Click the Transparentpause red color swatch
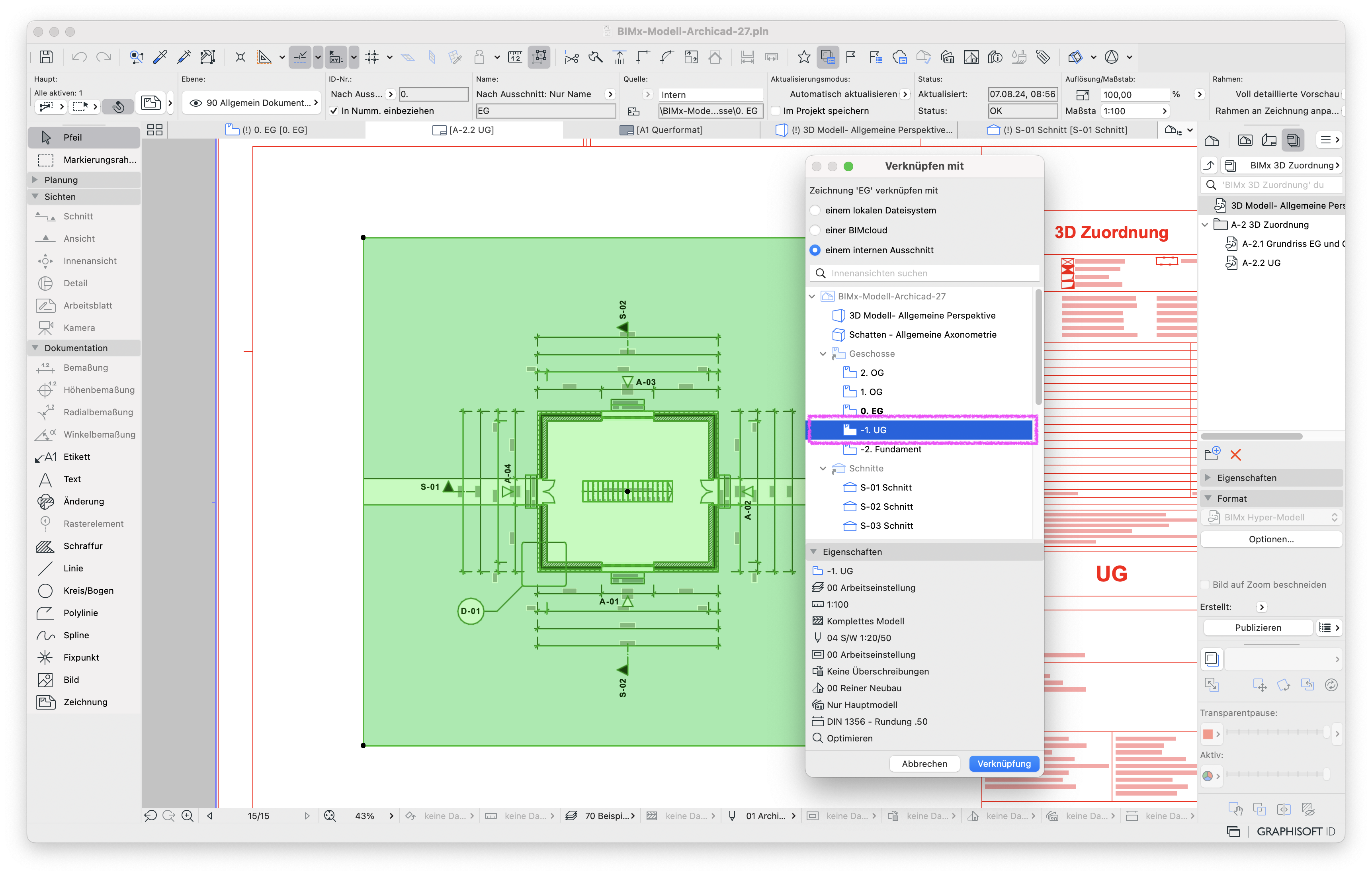1372x876 pixels. [x=1207, y=734]
